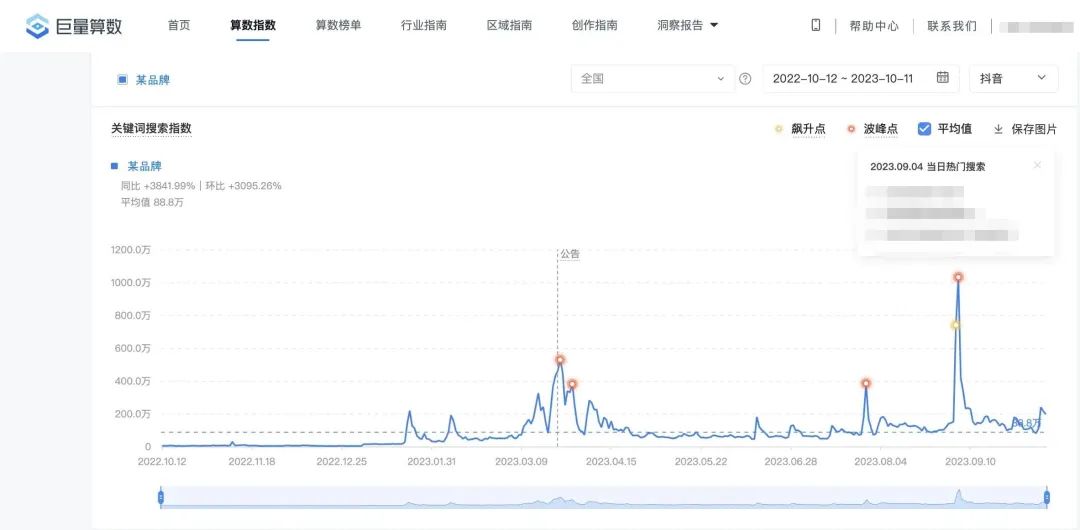Image resolution: width=1080 pixels, height=530 pixels.
Task: Click the 关键词搜索指数 heading
Action: pos(152,128)
